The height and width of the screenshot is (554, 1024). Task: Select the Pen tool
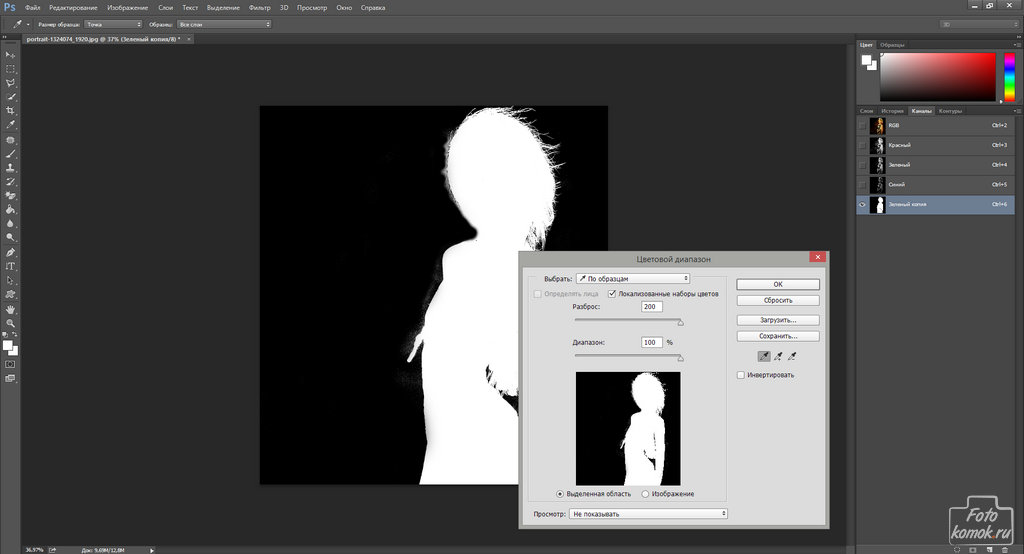[x=10, y=252]
